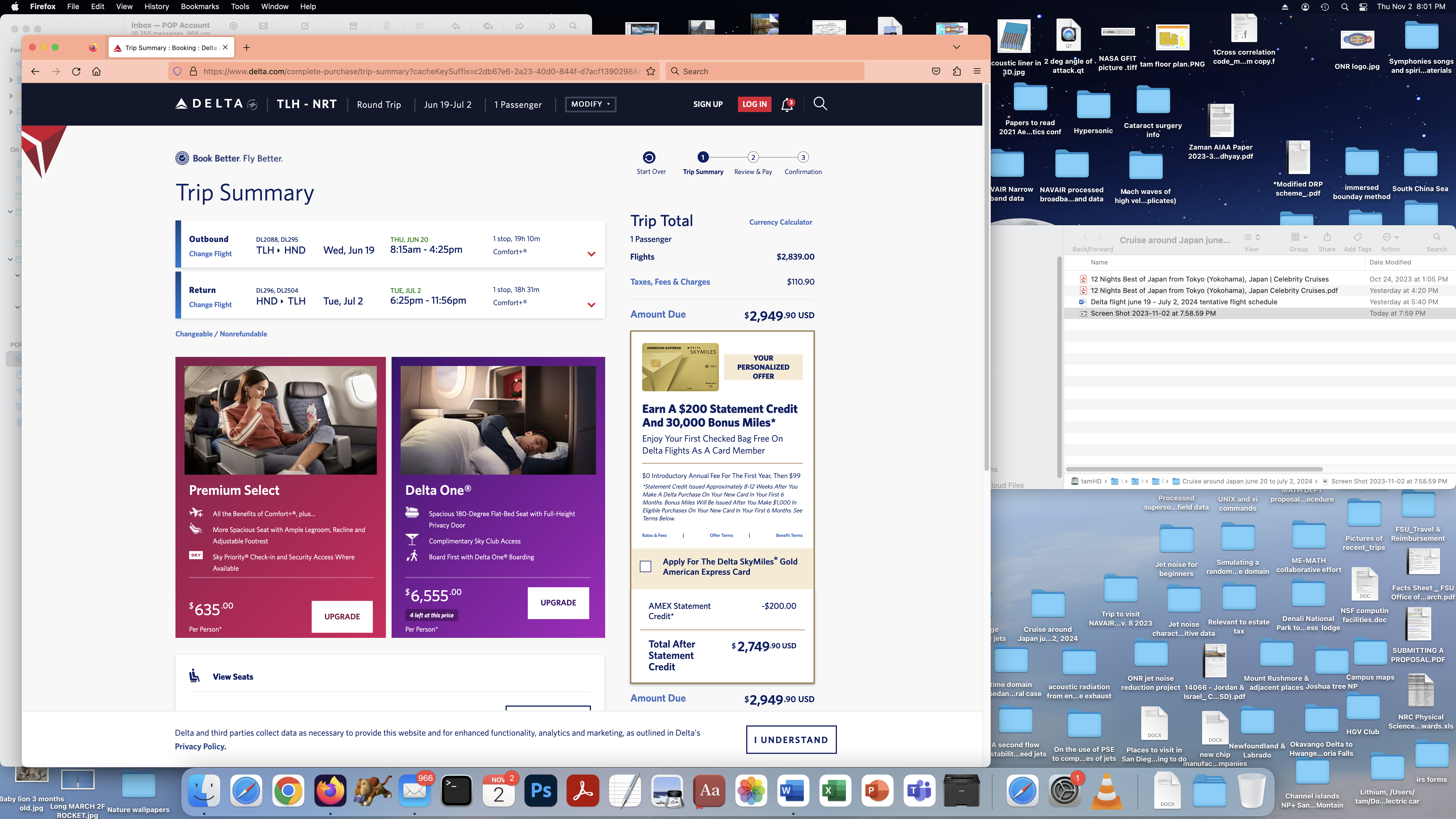This screenshot has height=819, width=1456.
Task: Click UPGRADE for Delta One
Action: tap(559, 603)
